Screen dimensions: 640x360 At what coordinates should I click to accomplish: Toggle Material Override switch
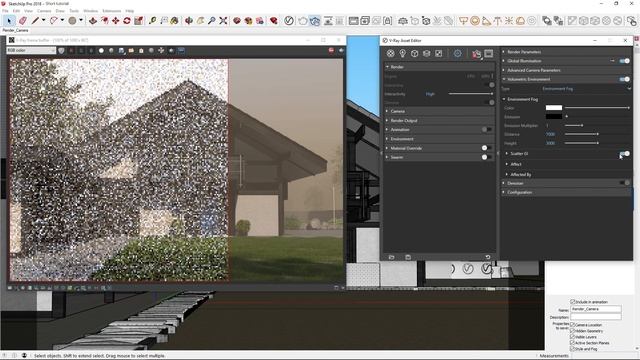(486, 148)
